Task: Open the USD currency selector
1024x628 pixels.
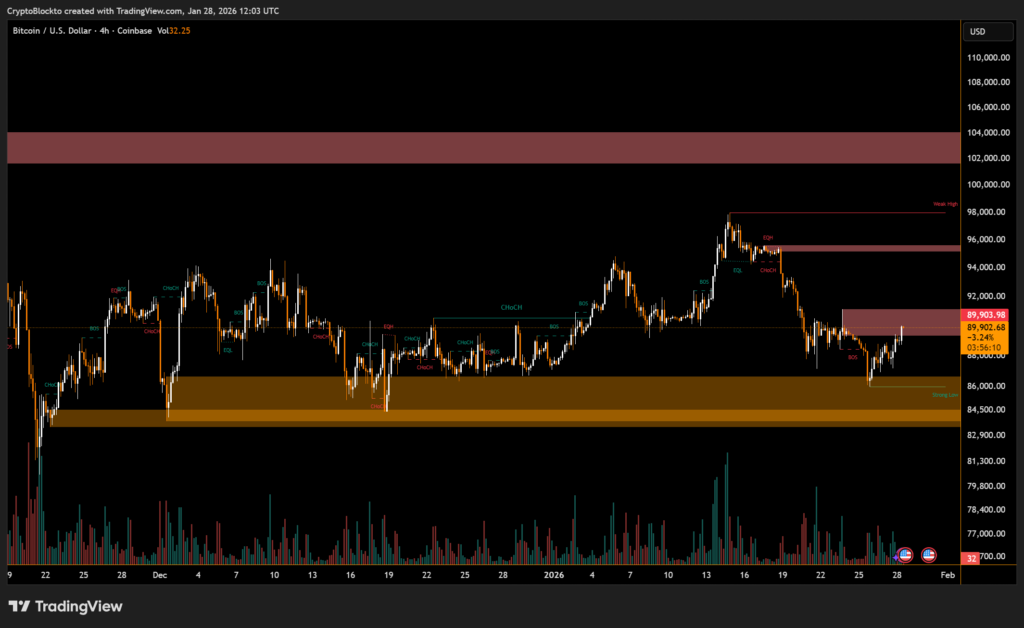Action: click(x=977, y=32)
